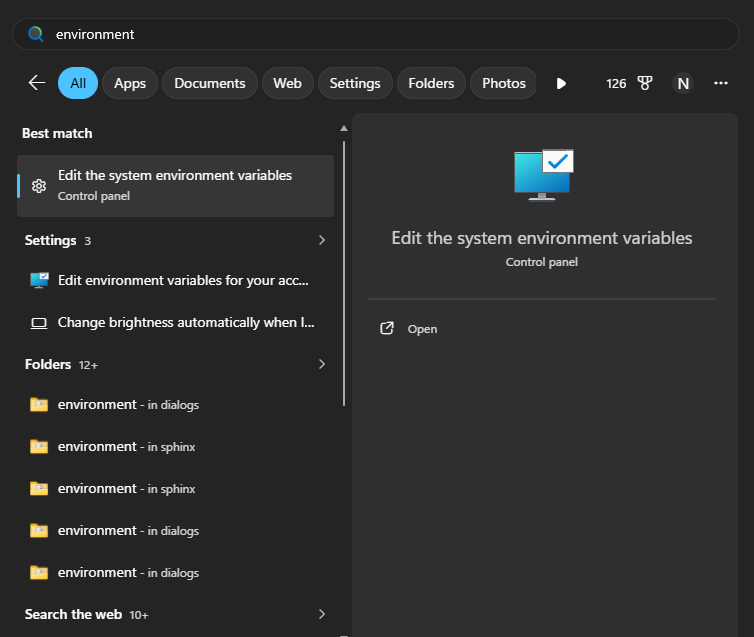This screenshot has height=637, width=754.
Task: Open 'Edit environment variables for your acc...'
Action: (x=176, y=280)
